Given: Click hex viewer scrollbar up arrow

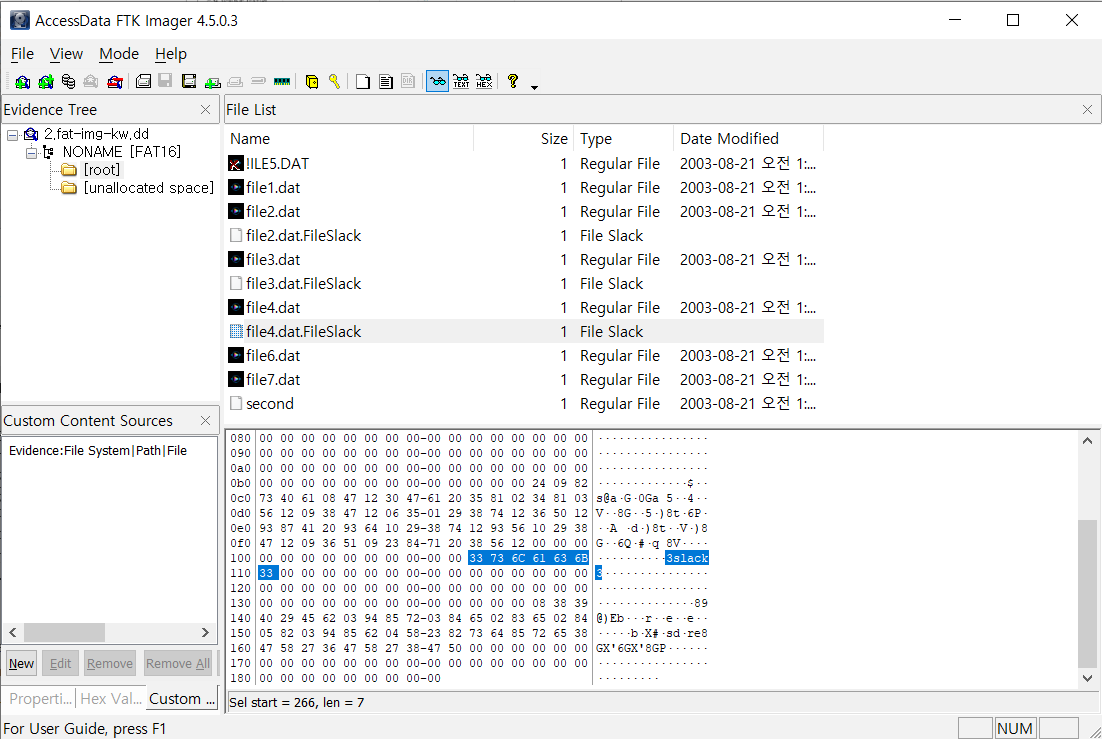Looking at the screenshot, I should pos(1087,441).
